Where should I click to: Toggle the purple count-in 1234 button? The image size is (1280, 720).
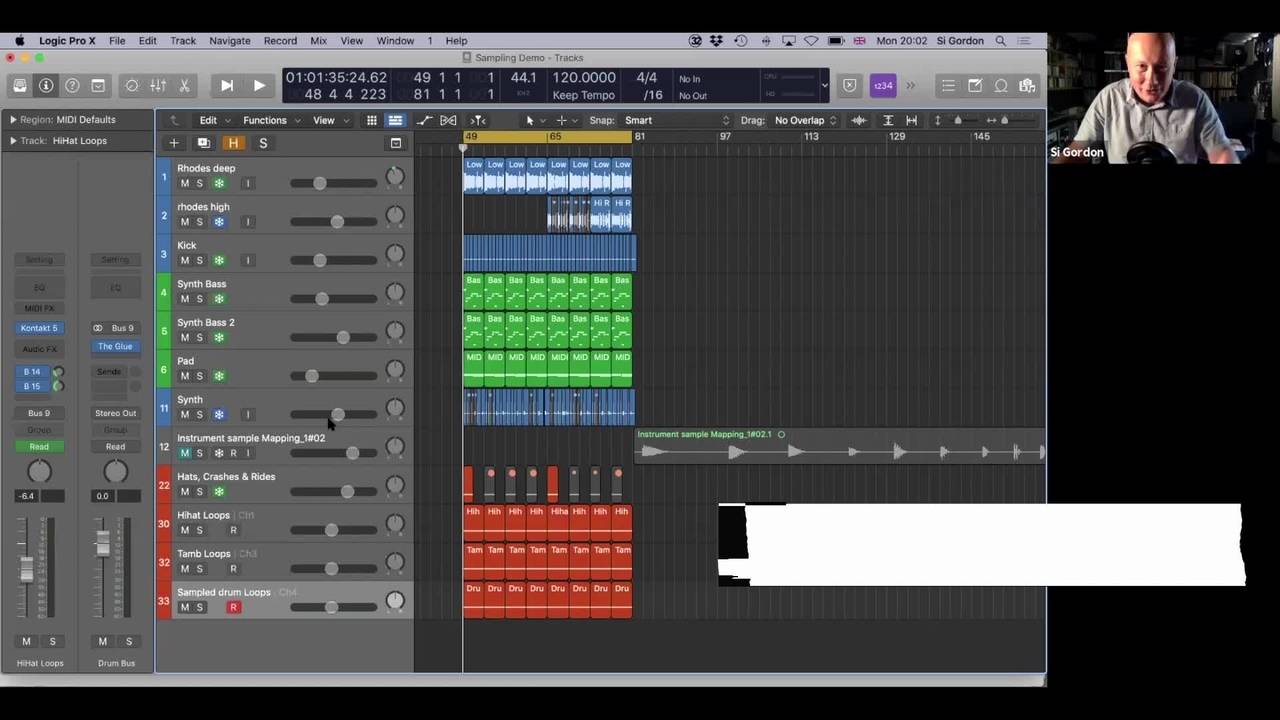[882, 86]
